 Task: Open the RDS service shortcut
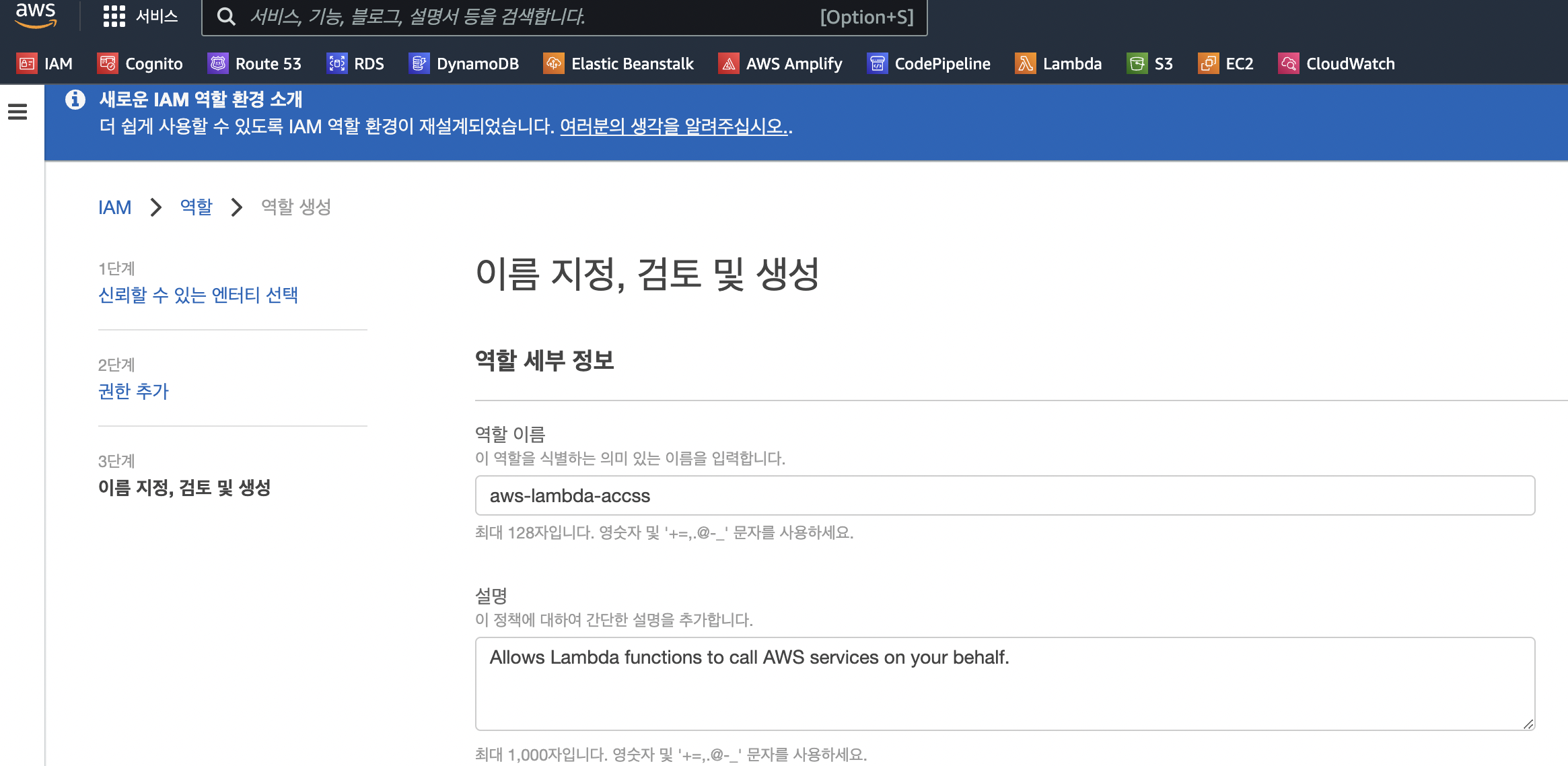click(355, 64)
